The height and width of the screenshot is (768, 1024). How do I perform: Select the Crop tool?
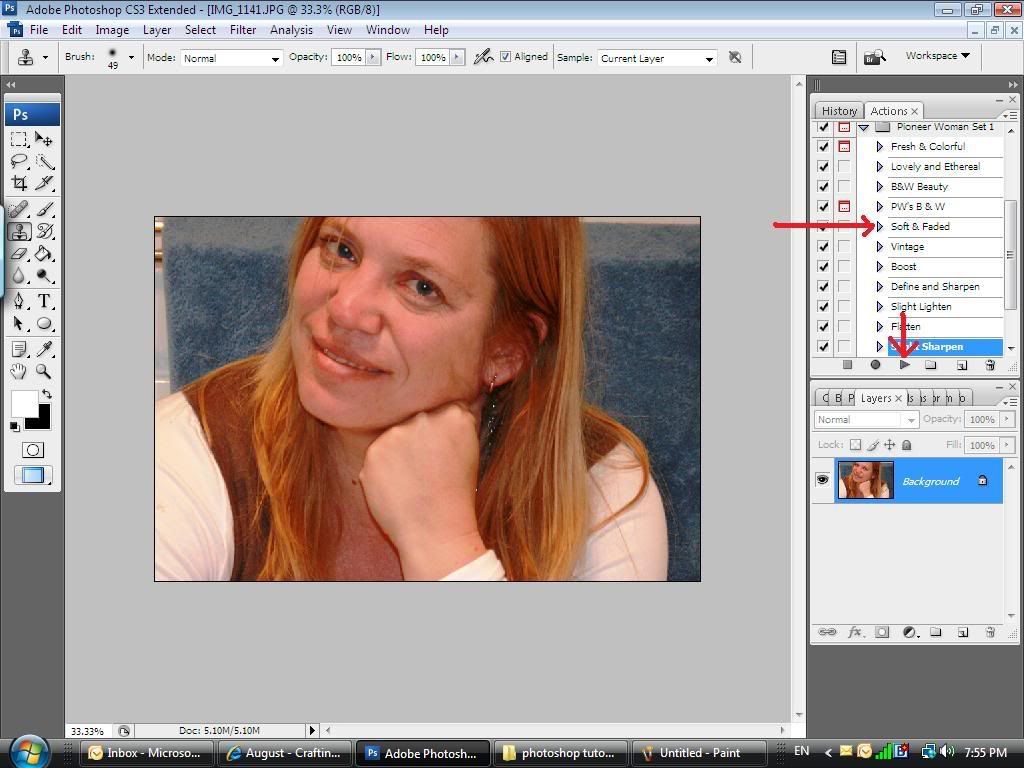[19, 184]
